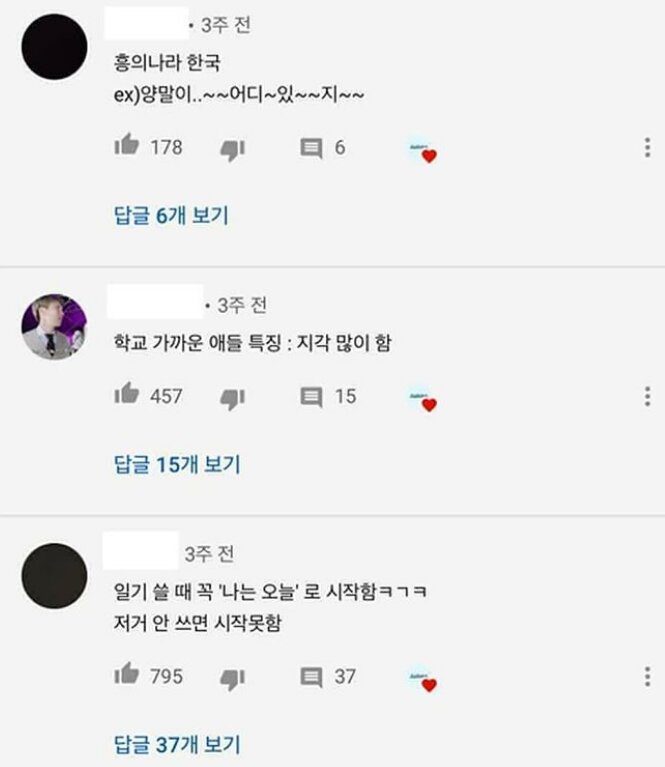Open more options for third comment
Viewport: 665px width, 767px height.
click(647, 677)
